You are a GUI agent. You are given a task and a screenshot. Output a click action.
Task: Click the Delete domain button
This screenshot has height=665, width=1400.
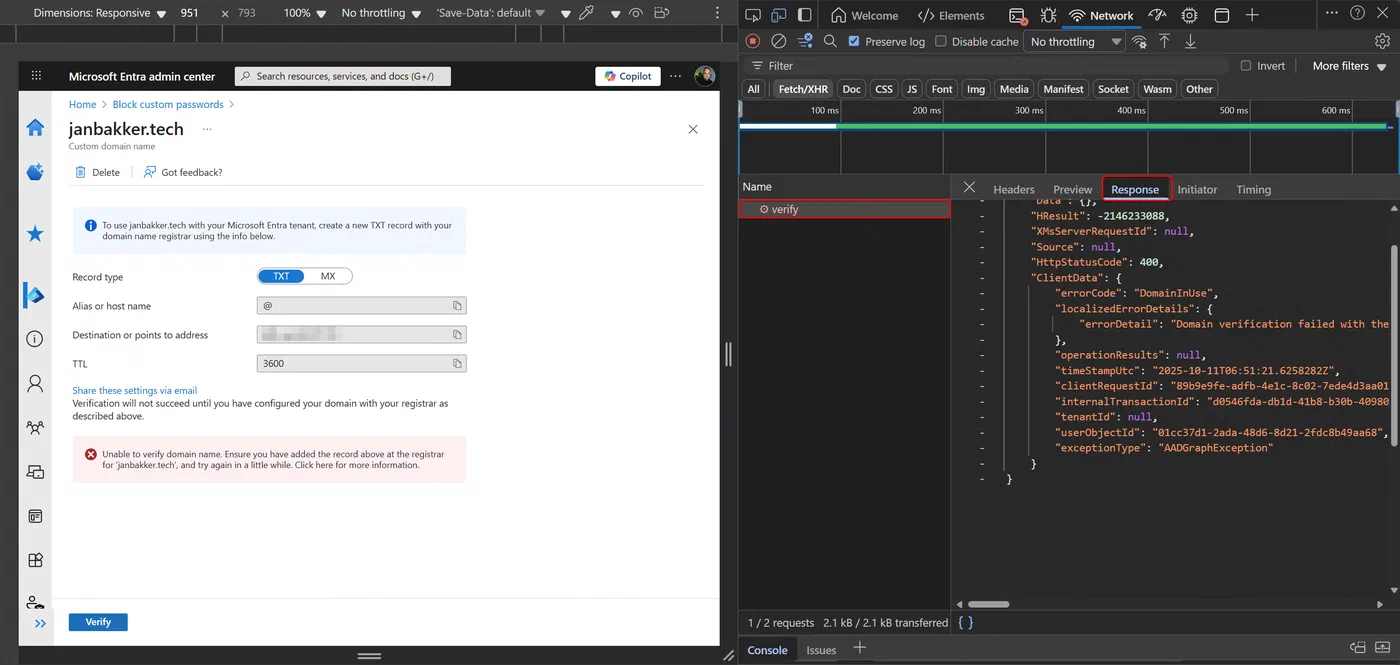[x=97, y=172]
